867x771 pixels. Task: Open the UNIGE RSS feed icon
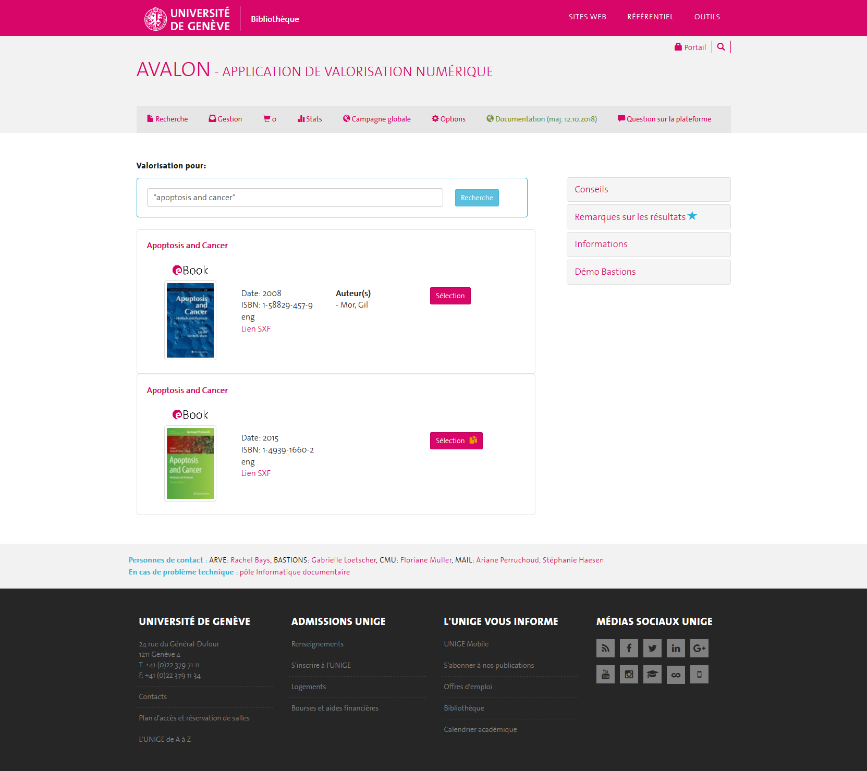pyautogui.click(x=605, y=648)
